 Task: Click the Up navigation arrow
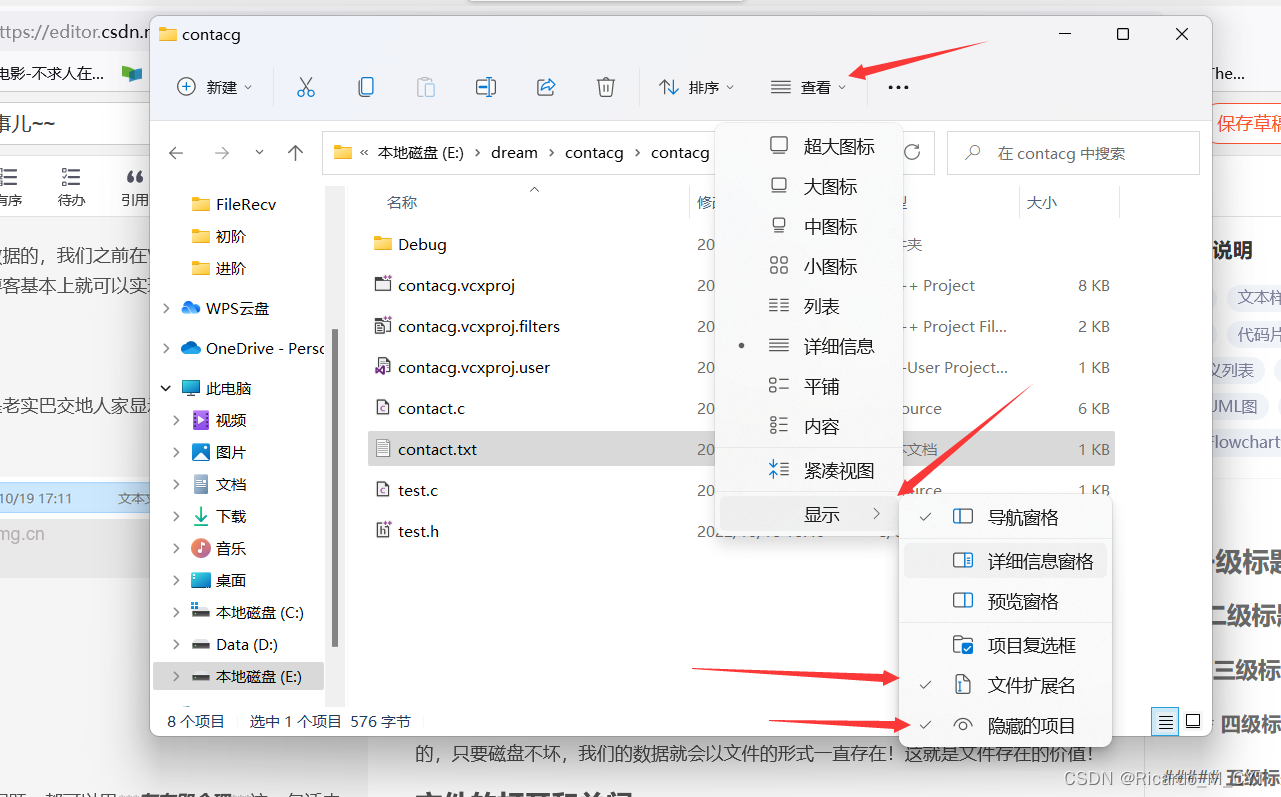[x=295, y=152]
